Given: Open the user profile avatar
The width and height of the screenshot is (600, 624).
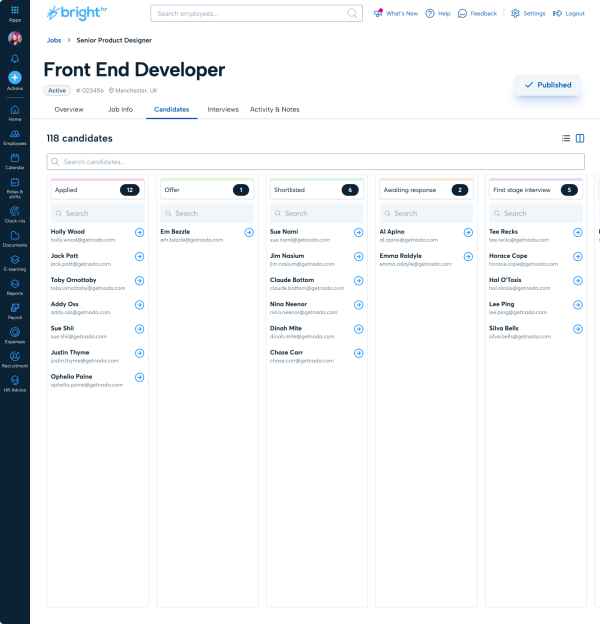Looking at the screenshot, I should coord(15,38).
